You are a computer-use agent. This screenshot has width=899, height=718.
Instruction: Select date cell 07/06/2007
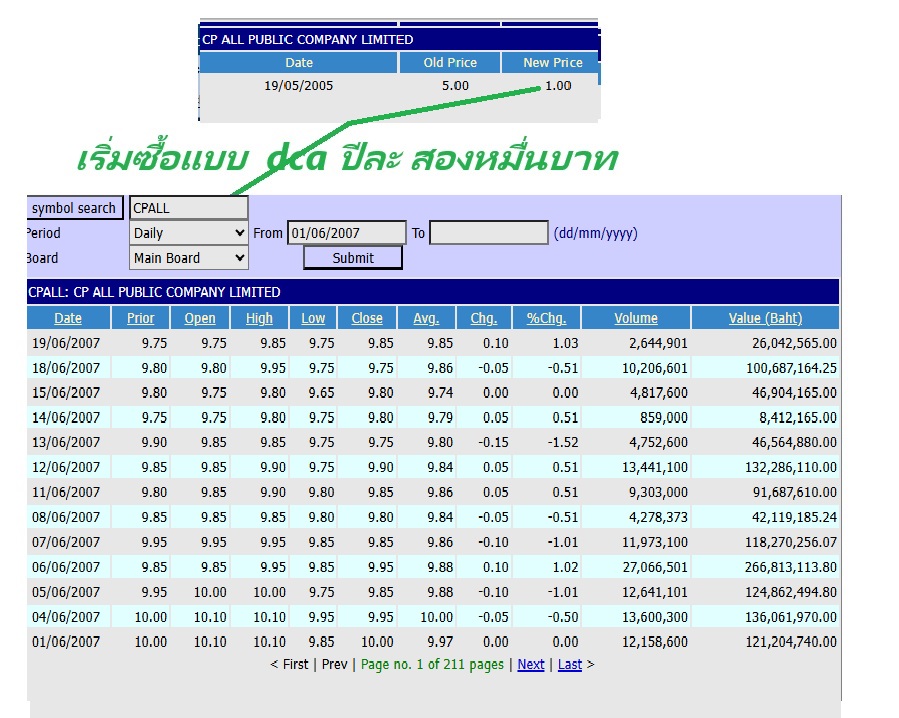66,543
